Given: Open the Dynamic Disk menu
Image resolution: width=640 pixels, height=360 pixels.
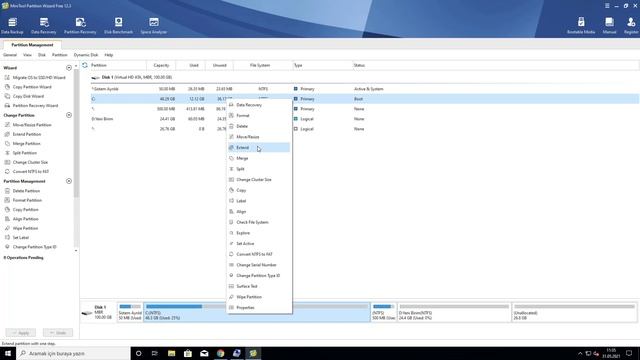Looking at the screenshot, I should tap(86, 55).
